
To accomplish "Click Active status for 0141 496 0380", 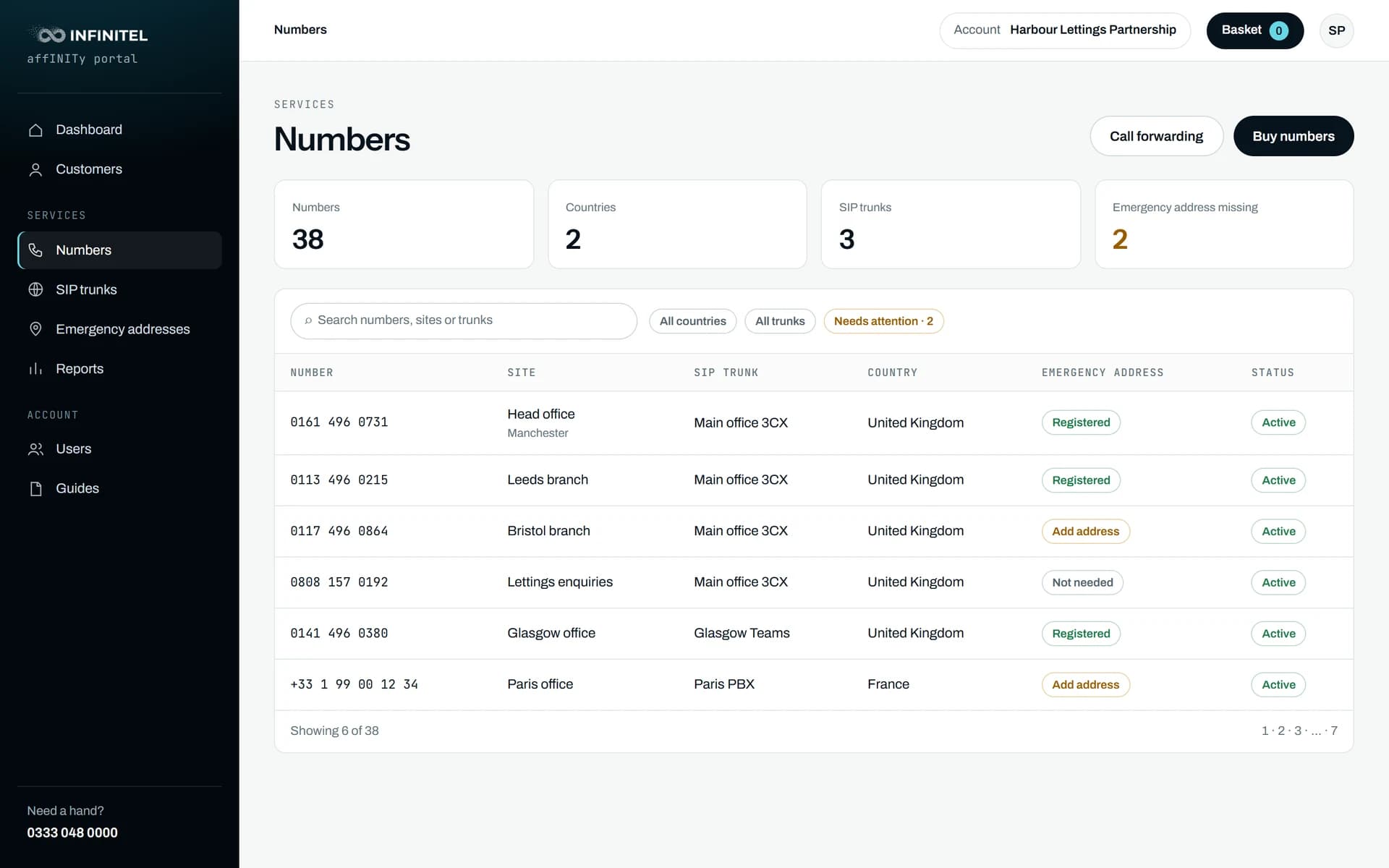I will pyautogui.click(x=1278, y=634).
